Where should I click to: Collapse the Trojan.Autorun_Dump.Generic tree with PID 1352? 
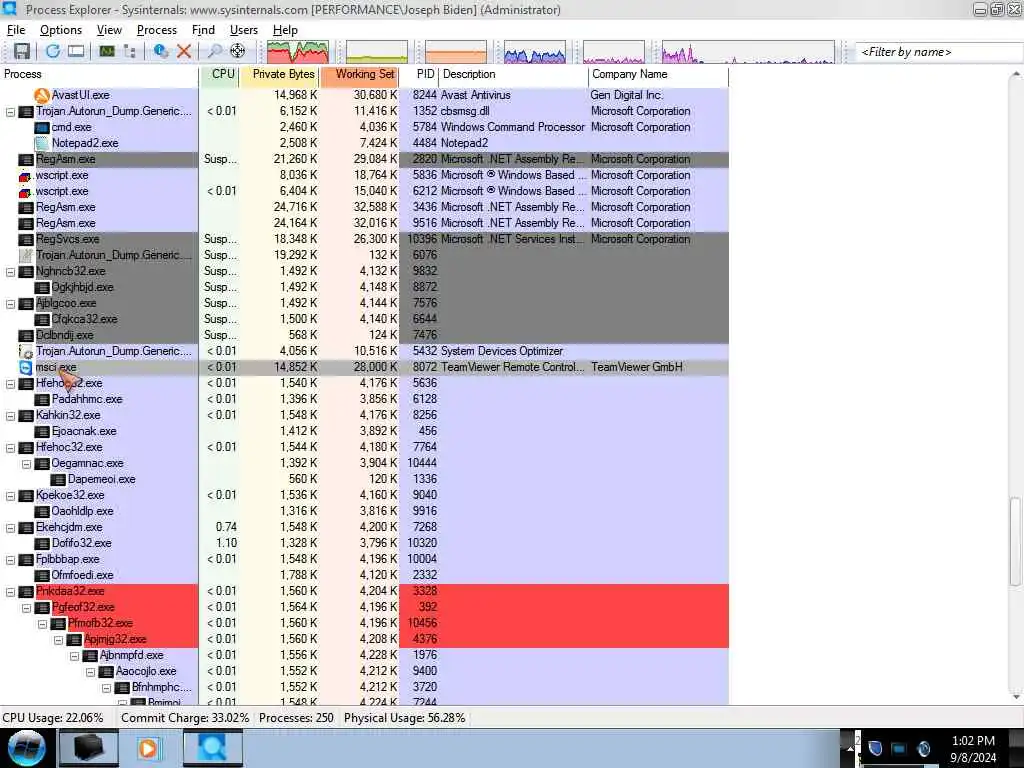pyautogui.click(x=10, y=112)
